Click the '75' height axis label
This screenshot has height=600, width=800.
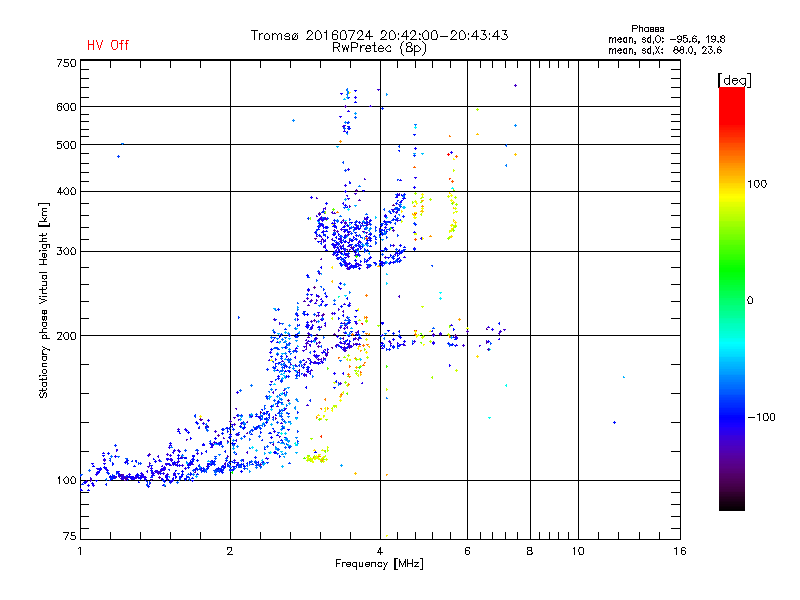point(70,536)
